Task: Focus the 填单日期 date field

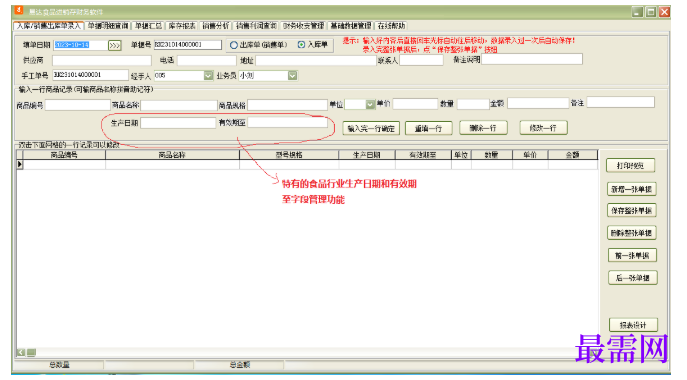Action: [81, 45]
